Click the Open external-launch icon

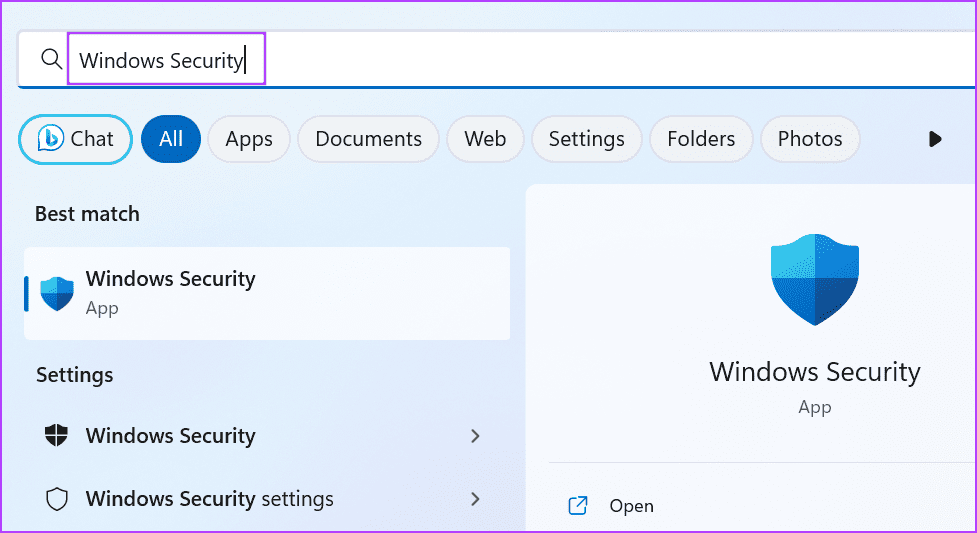pyautogui.click(x=578, y=506)
